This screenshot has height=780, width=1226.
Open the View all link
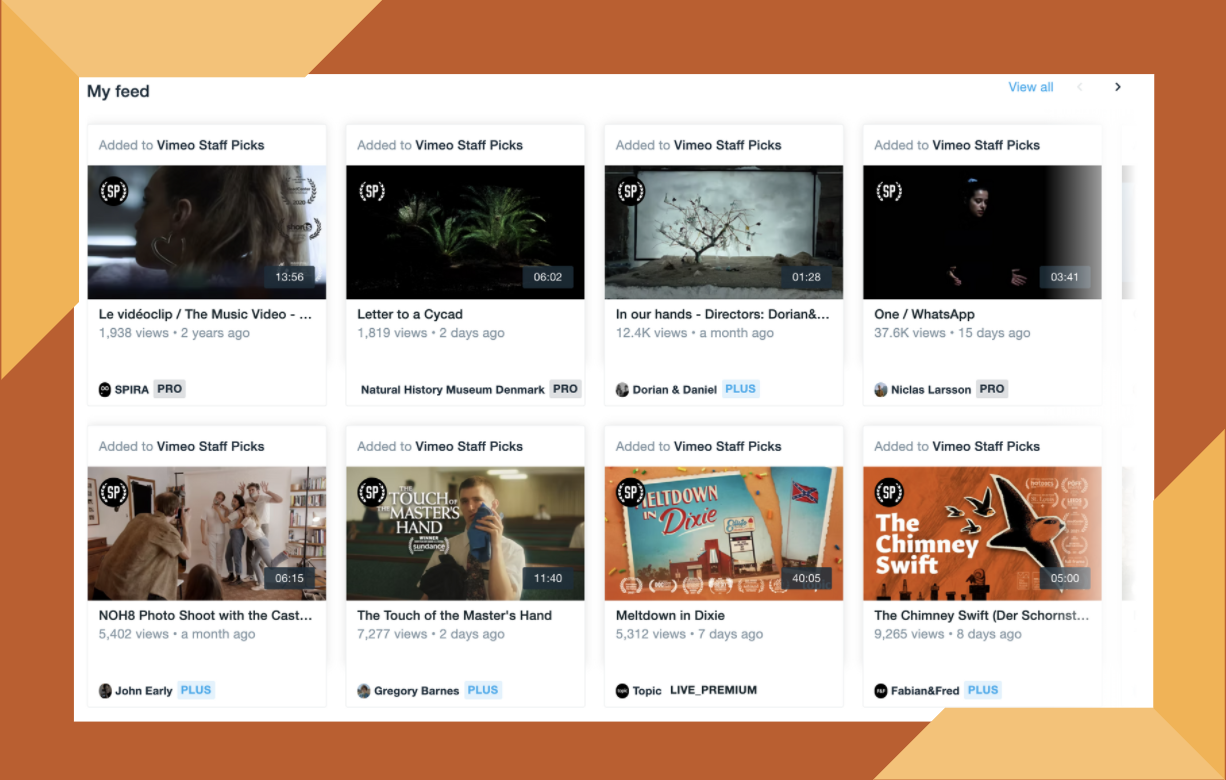coord(1031,87)
